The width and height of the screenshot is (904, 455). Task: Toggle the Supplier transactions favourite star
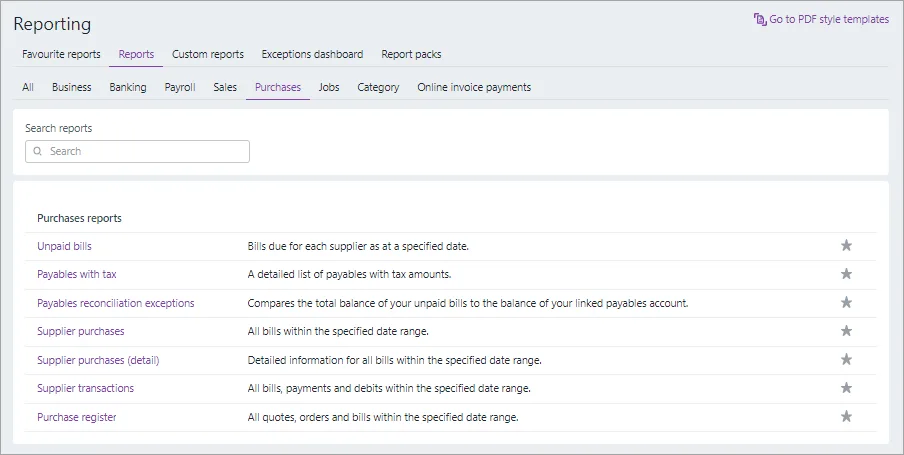846,388
